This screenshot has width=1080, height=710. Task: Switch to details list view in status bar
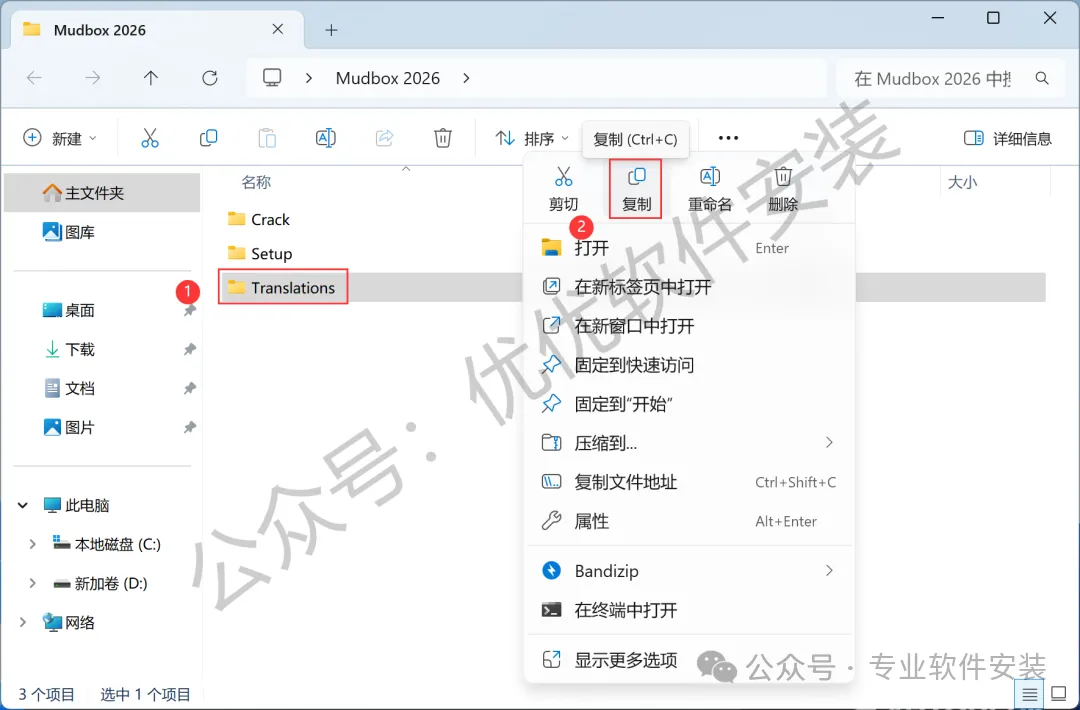point(1029,693)
